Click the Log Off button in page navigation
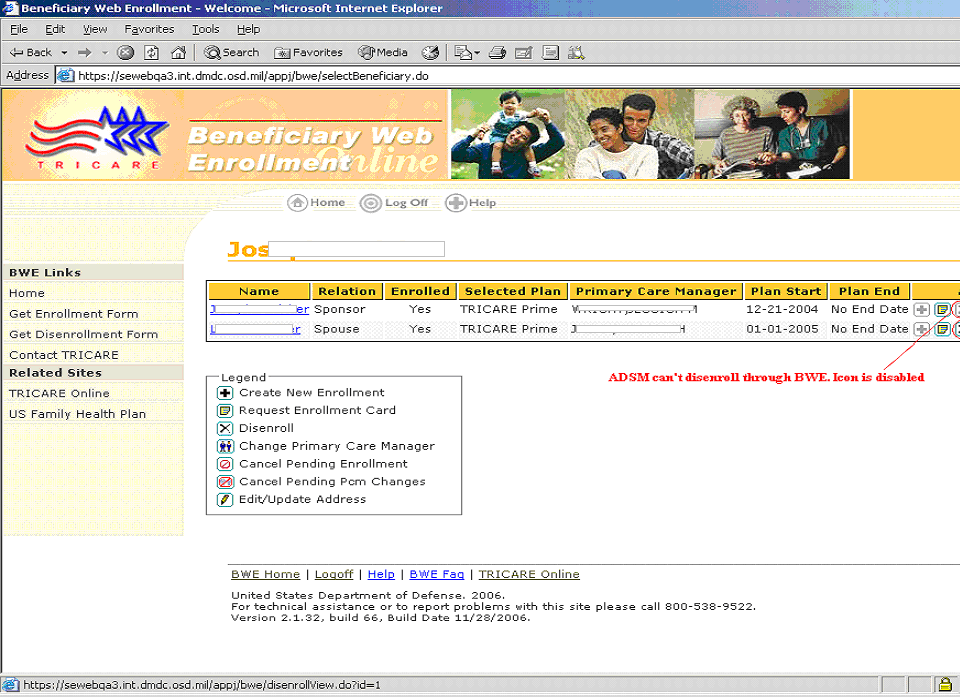Screen dimensions: 960x697 point(394,203)
